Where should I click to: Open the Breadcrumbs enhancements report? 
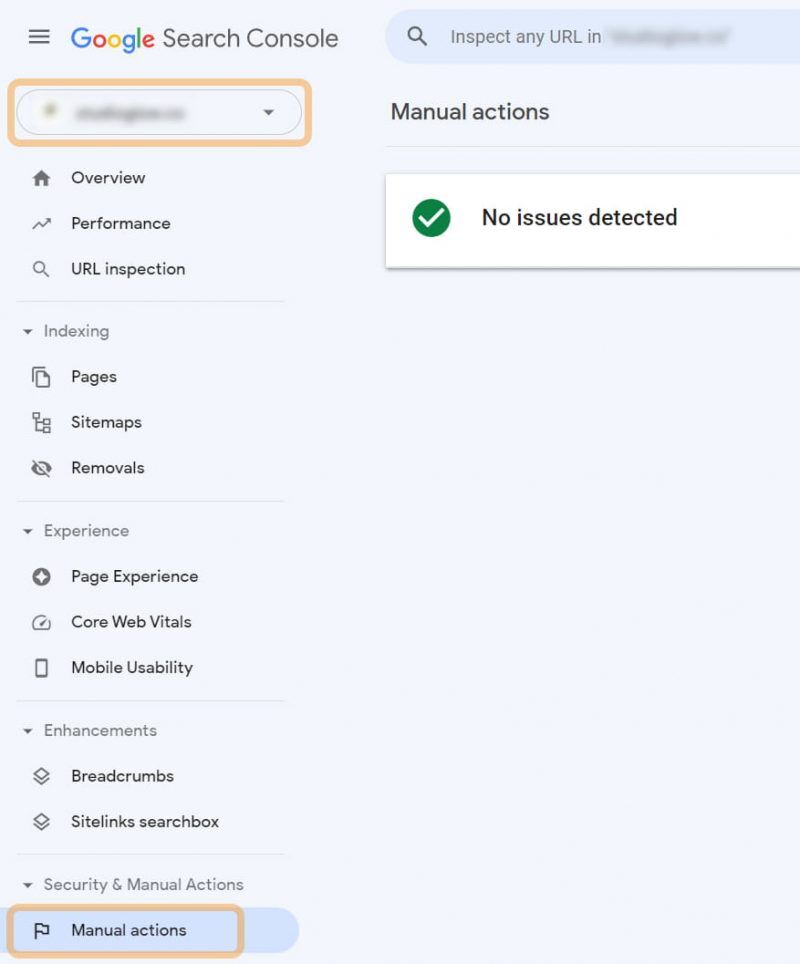pyautogui.click(x=41, y=776)
